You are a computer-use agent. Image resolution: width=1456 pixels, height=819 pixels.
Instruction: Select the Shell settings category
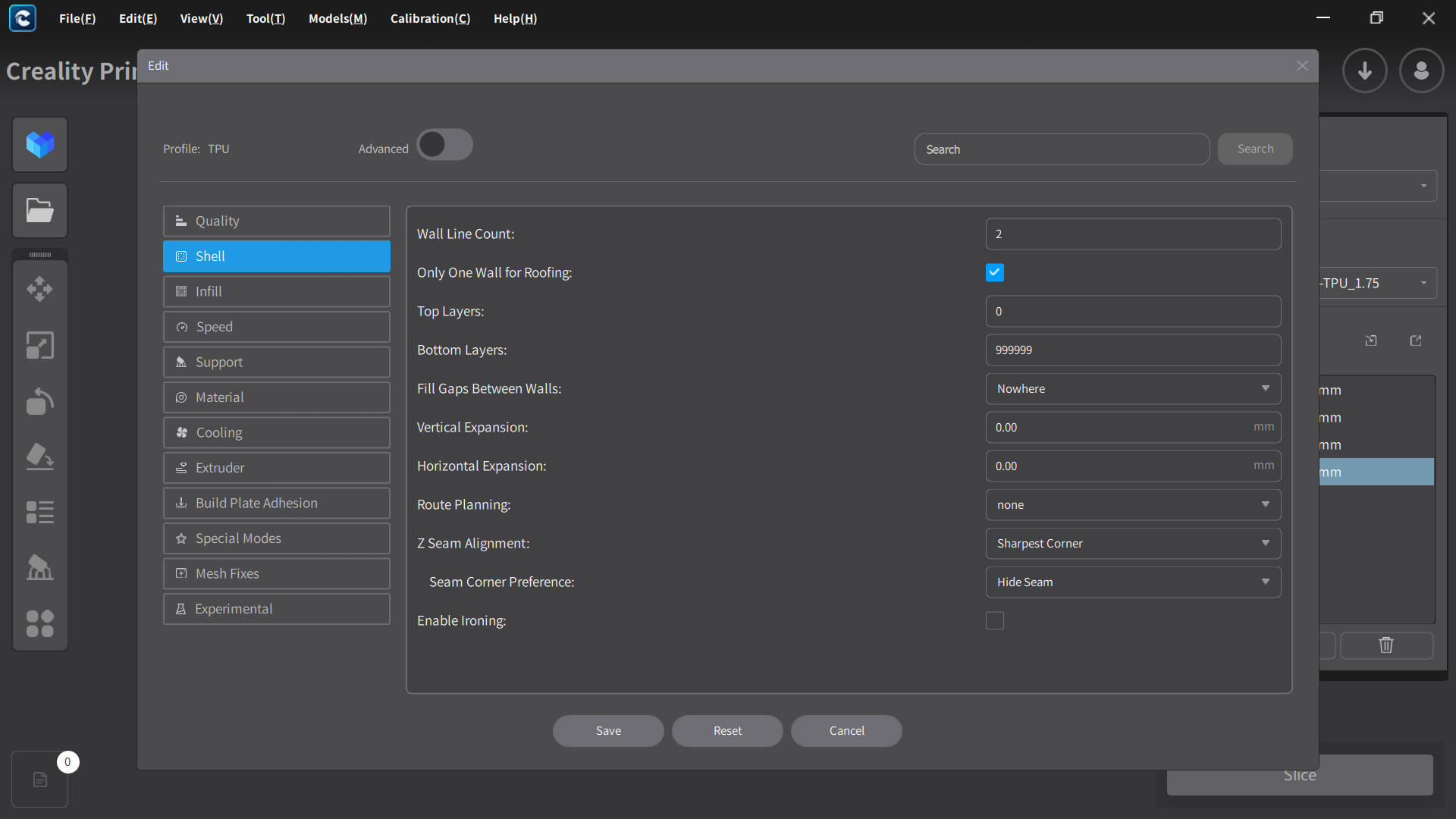tap(277, 256)
